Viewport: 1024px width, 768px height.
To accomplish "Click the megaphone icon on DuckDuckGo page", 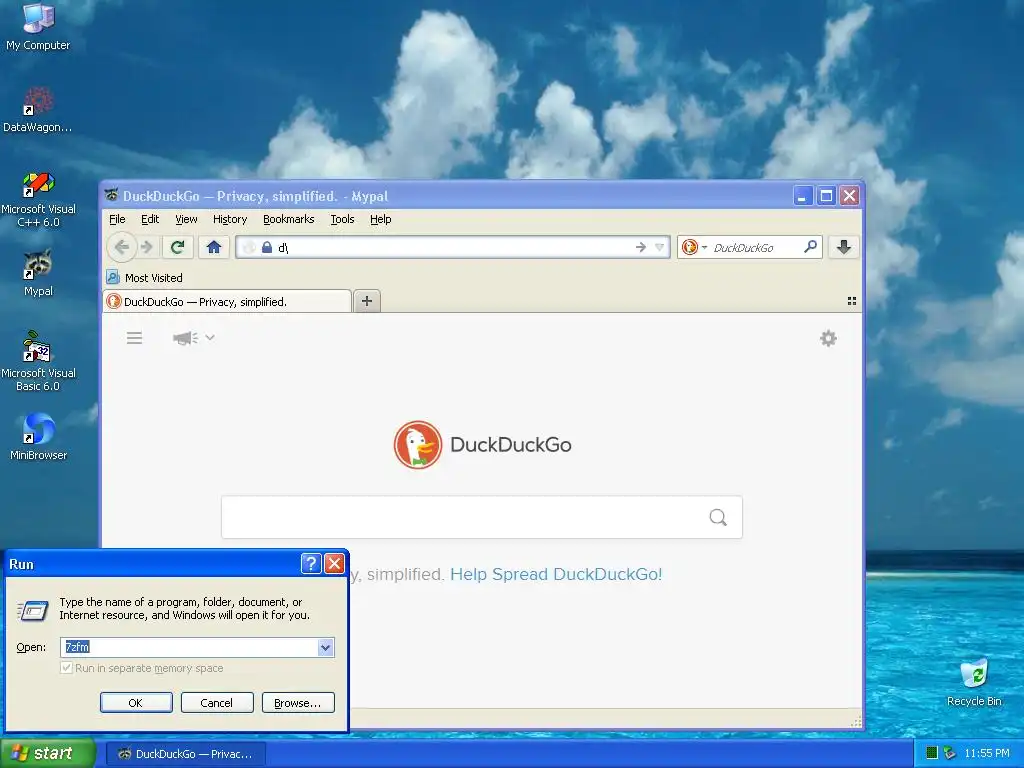I will point(185,338).
